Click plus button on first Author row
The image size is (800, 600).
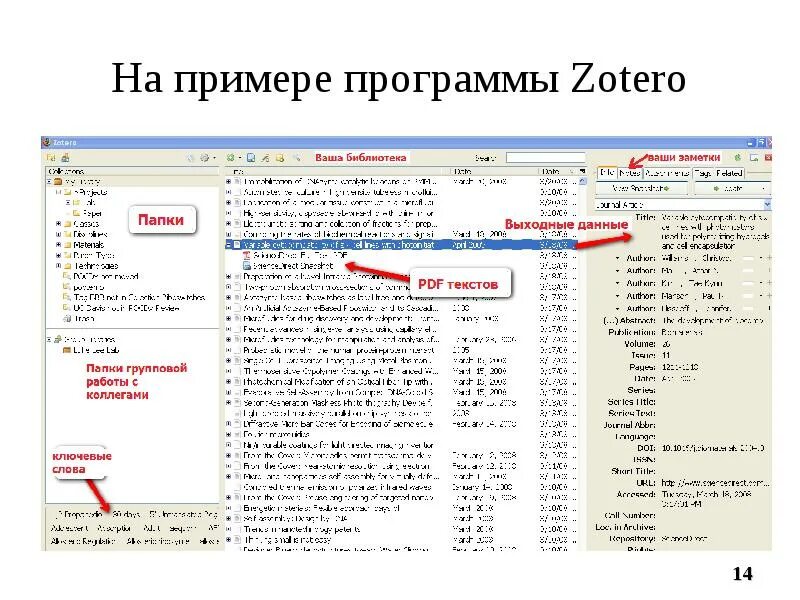point(768,258)
